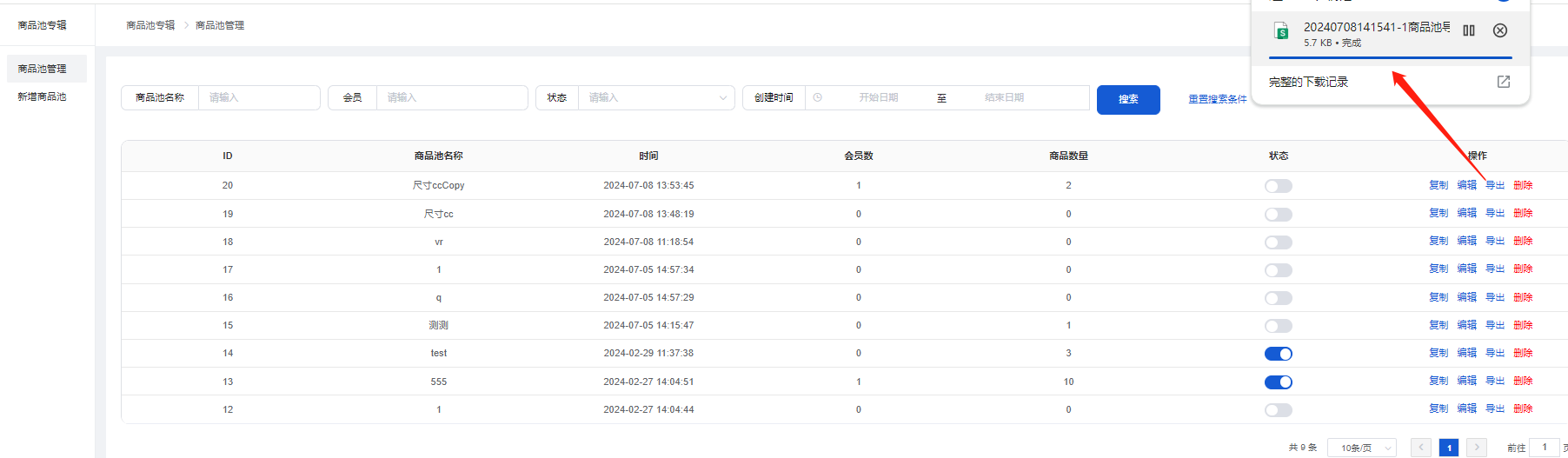This screenshot has height=458, width=1568.
Task: Pause the downloading file in downloads popup
Action: coord(1469,30)
